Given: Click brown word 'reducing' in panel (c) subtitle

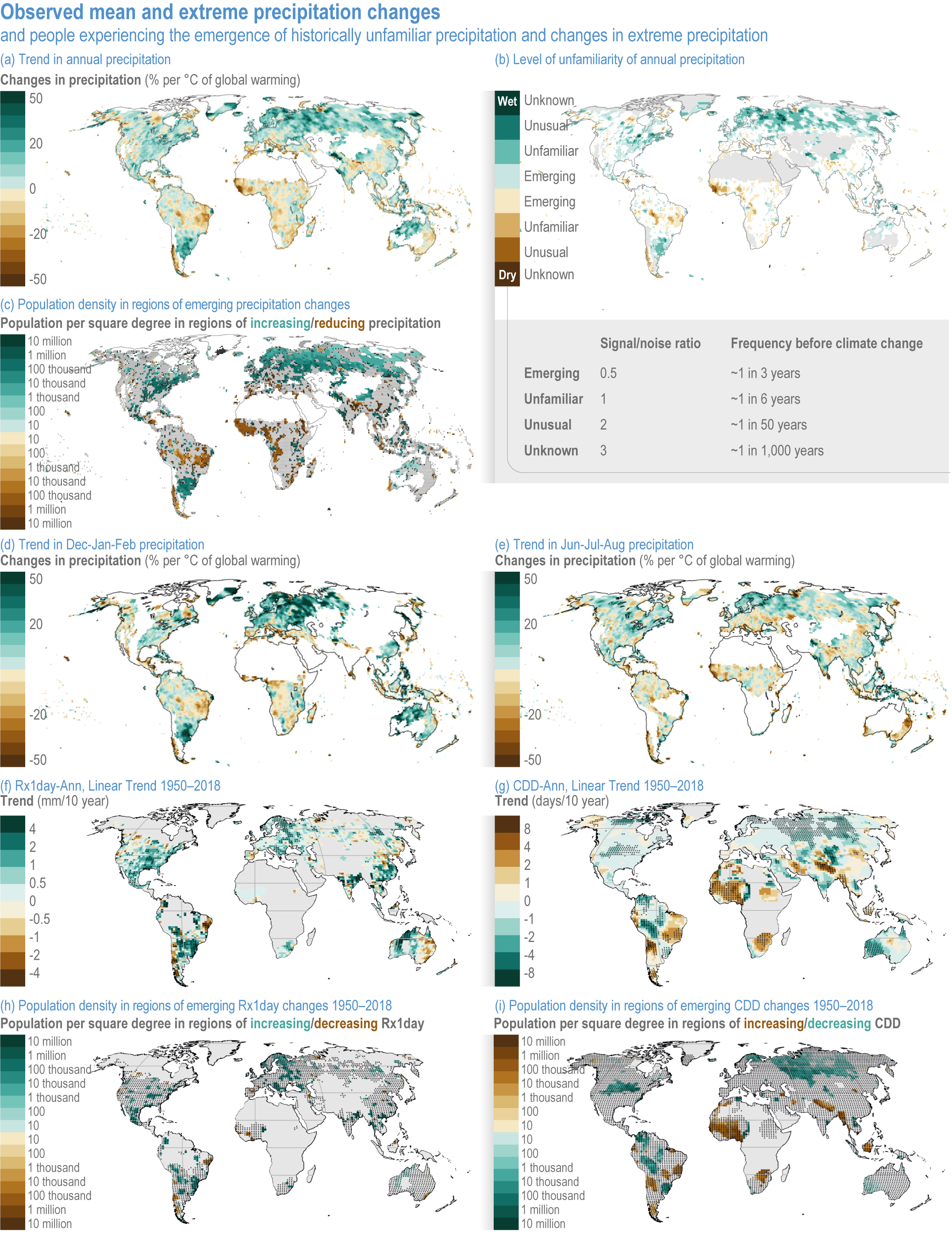Looking at the screenshot, I should click(339, 323).
